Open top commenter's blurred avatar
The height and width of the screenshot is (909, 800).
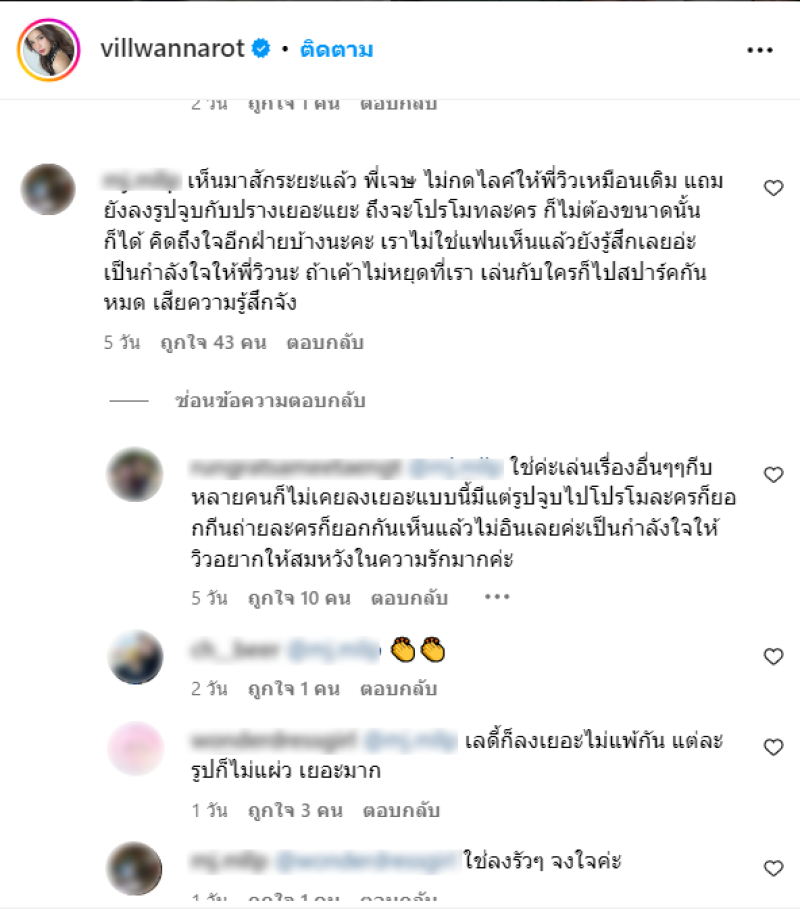pyautogui.click(x=48, y=190)
